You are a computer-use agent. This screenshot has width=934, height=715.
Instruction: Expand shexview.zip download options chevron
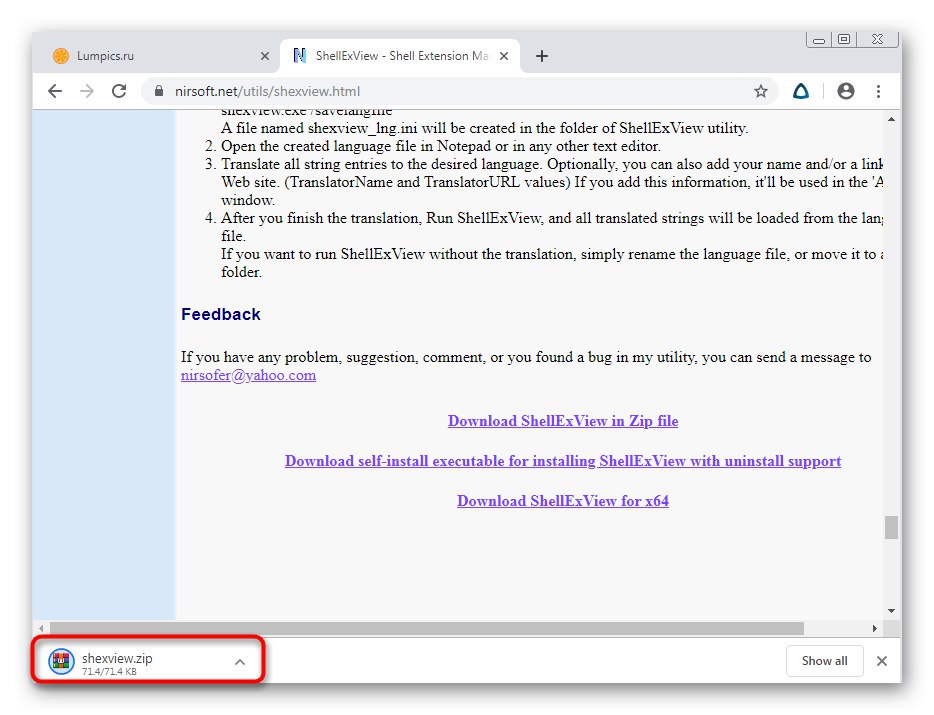(x=240, y=662)
